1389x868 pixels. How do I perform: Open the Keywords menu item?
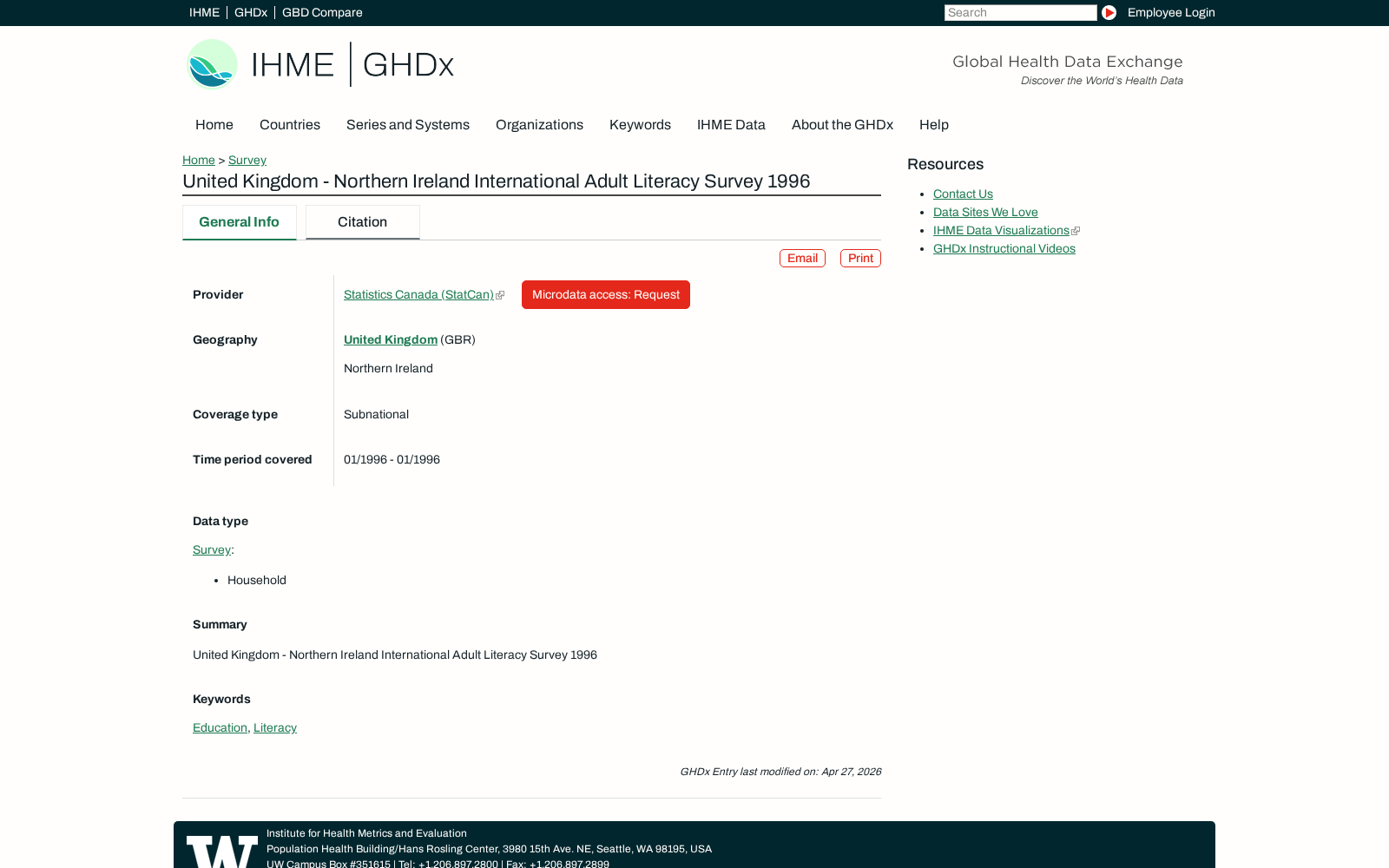coord(640,125)
